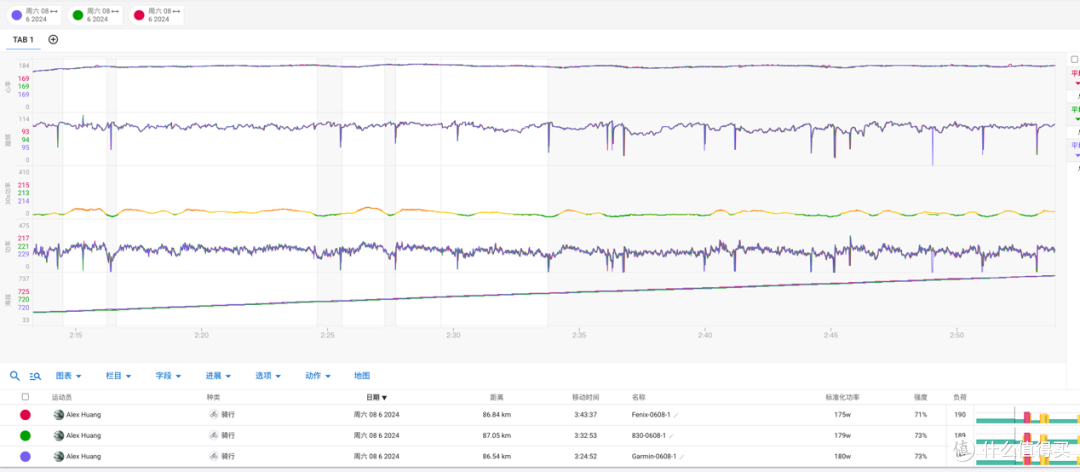Open the 地图 map view
The height and width of the screenshot is (472, 1080).
click(x=362, y=376)
